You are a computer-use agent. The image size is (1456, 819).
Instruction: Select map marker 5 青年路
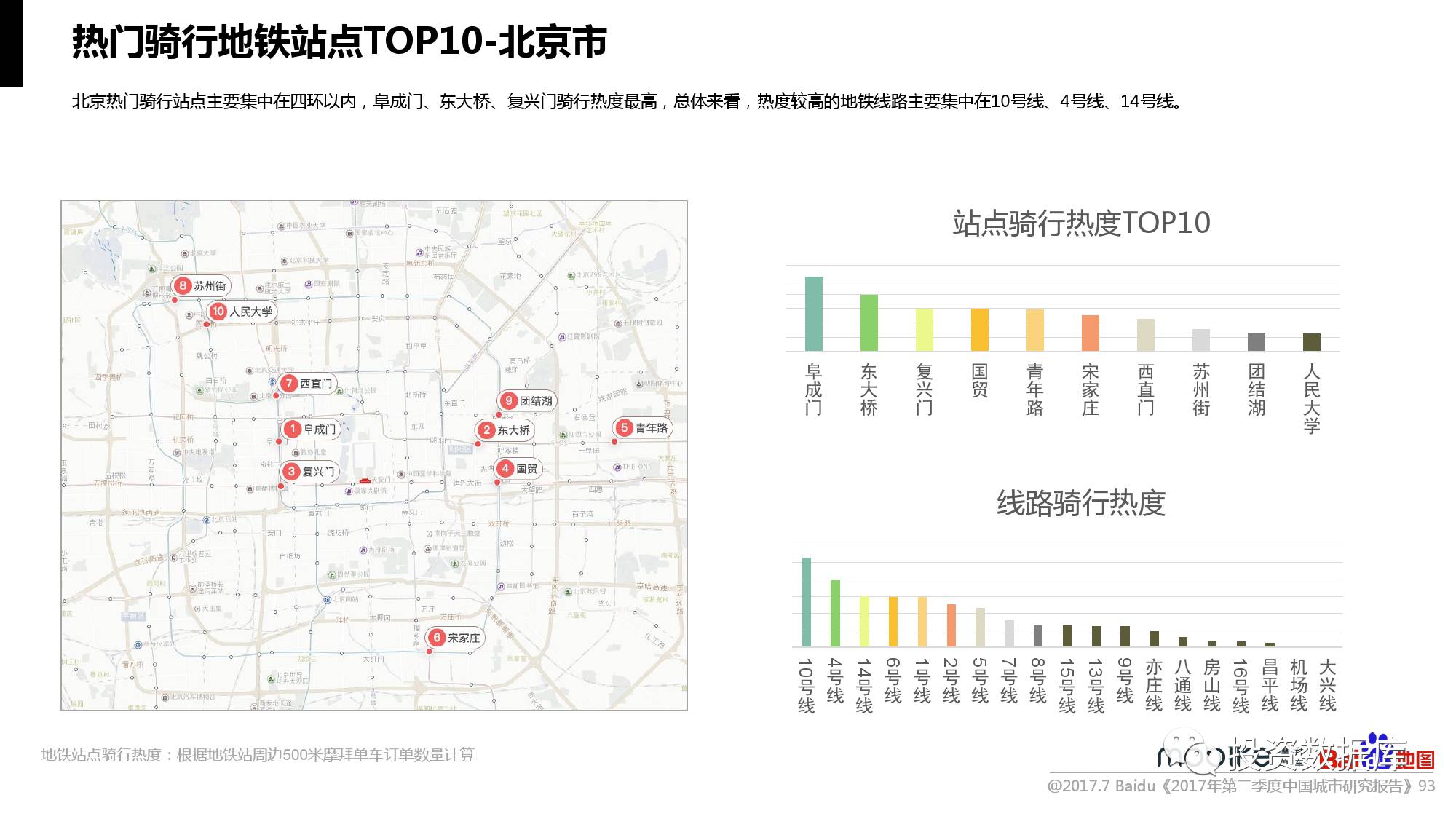pos(642,428)
